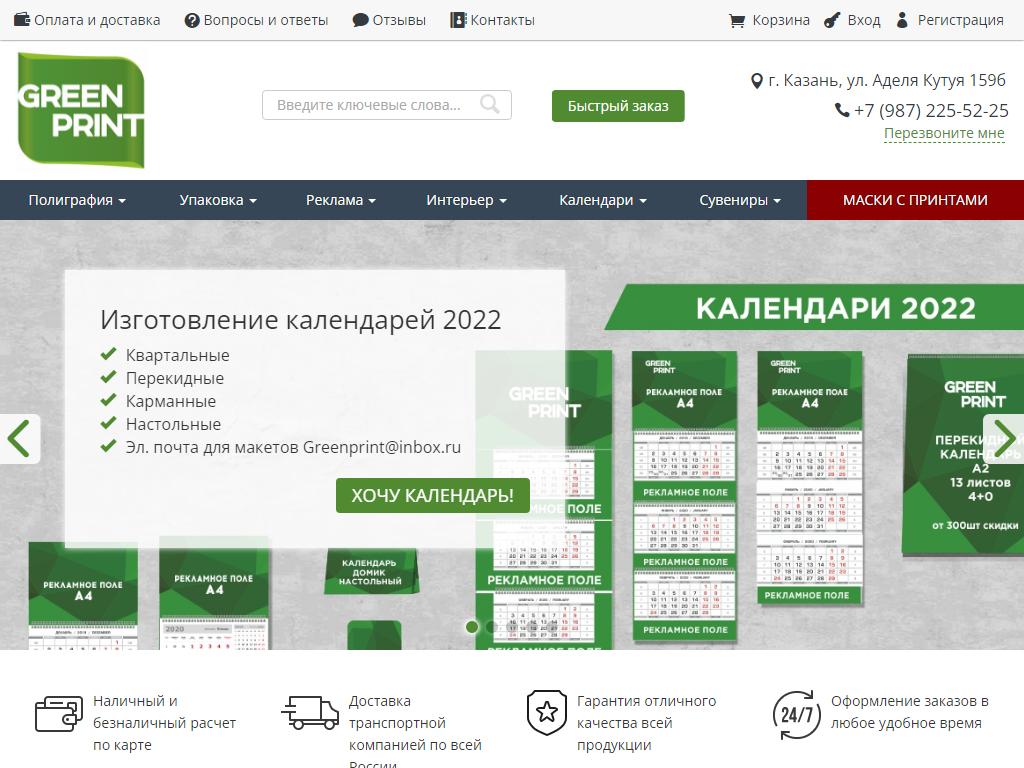The width and height of the screenshot is (1024, 768).
Task: Open the Контакты page
Action: pos(492,20)
